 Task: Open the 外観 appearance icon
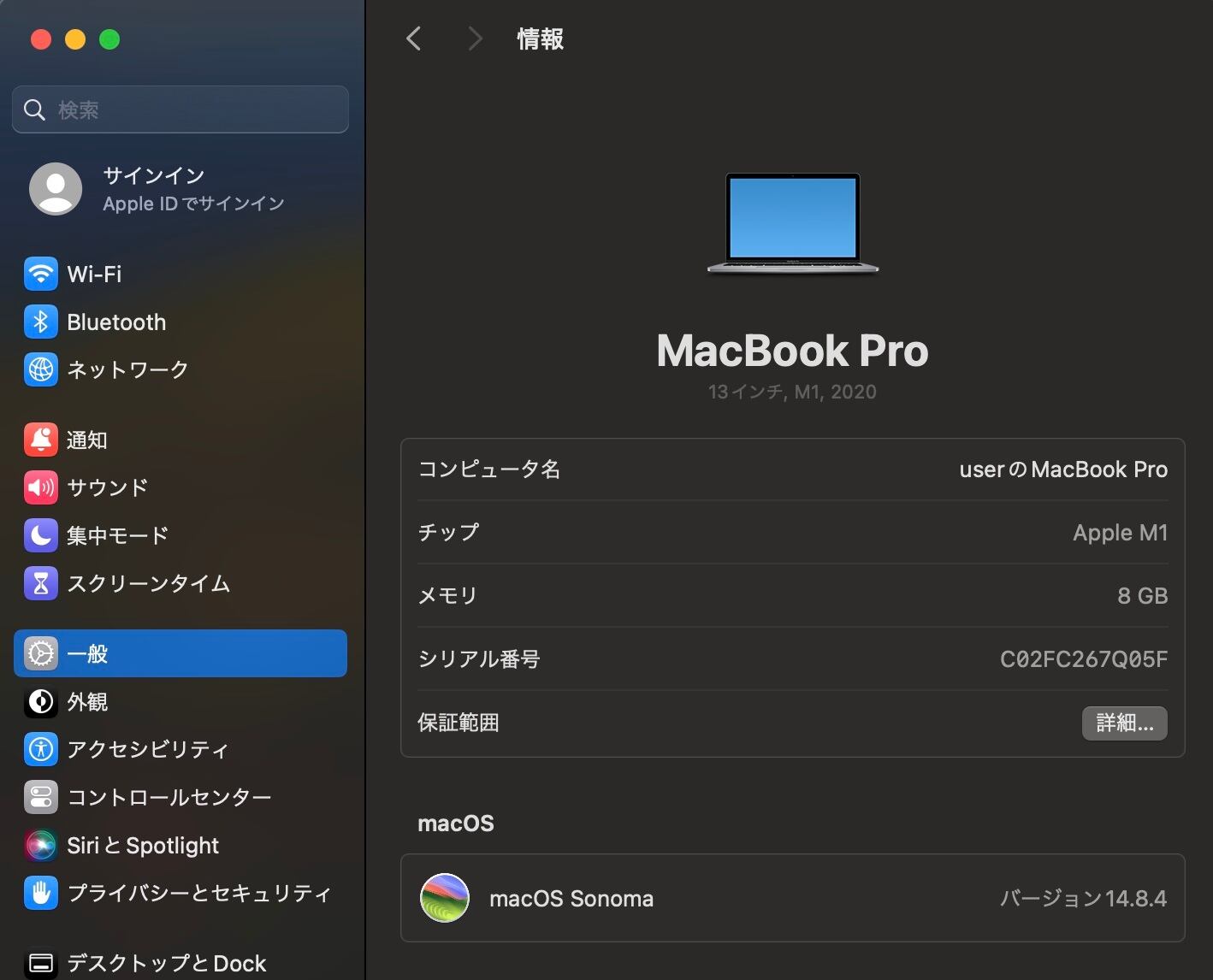pos(41,701)
